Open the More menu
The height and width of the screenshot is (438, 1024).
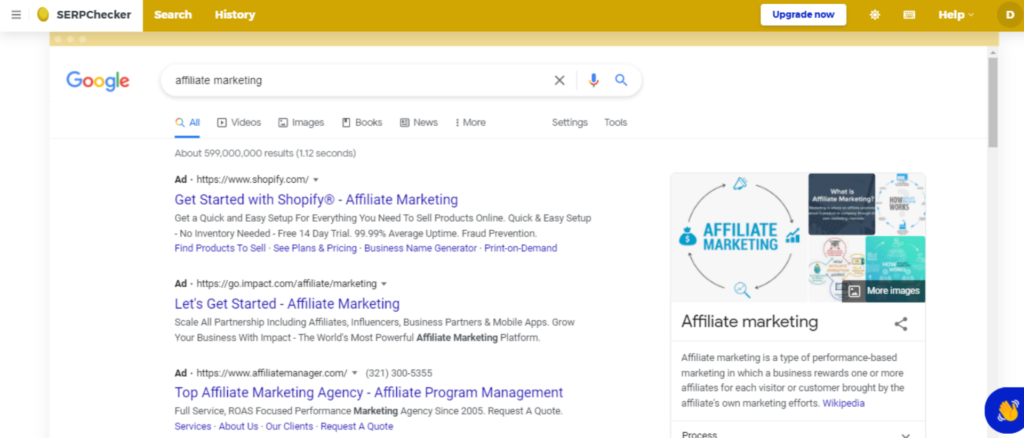[x=470, y=123]
